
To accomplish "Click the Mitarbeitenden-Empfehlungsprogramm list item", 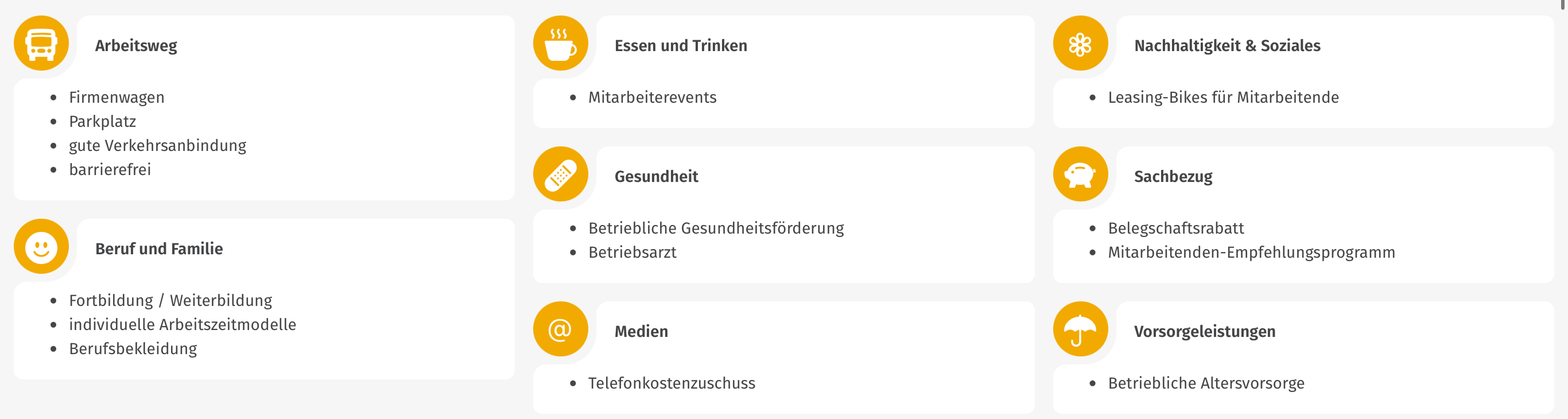I will 1252,252.
